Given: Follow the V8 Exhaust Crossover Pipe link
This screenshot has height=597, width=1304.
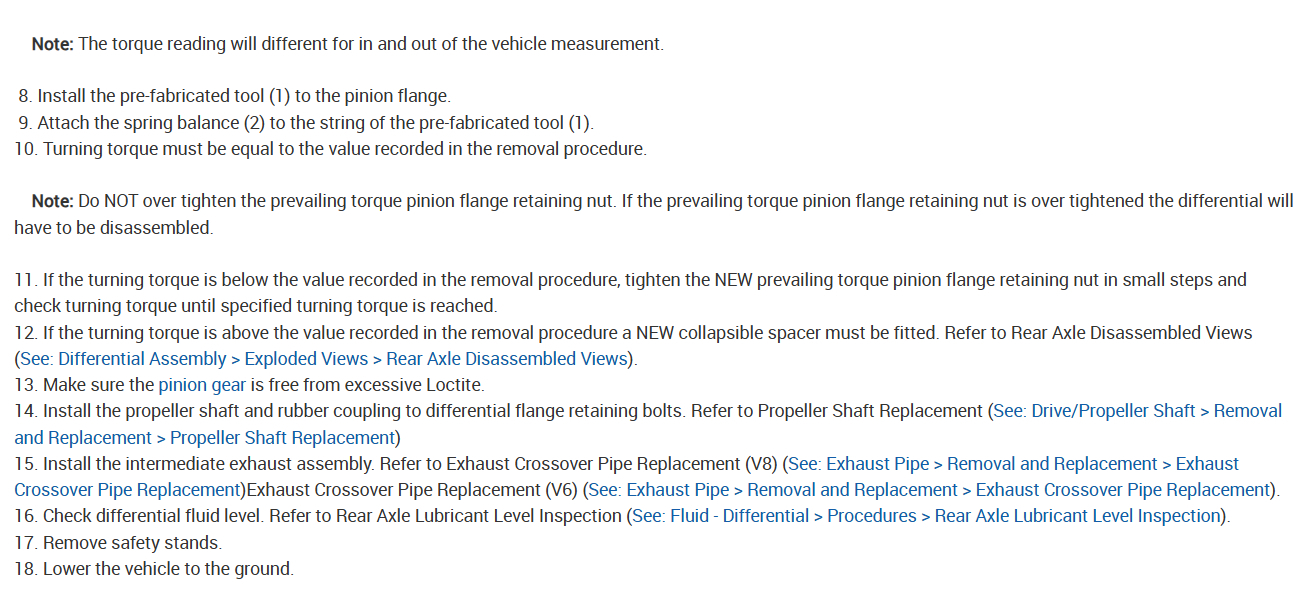Looking at the screenshot, I should coord(1012,464).
